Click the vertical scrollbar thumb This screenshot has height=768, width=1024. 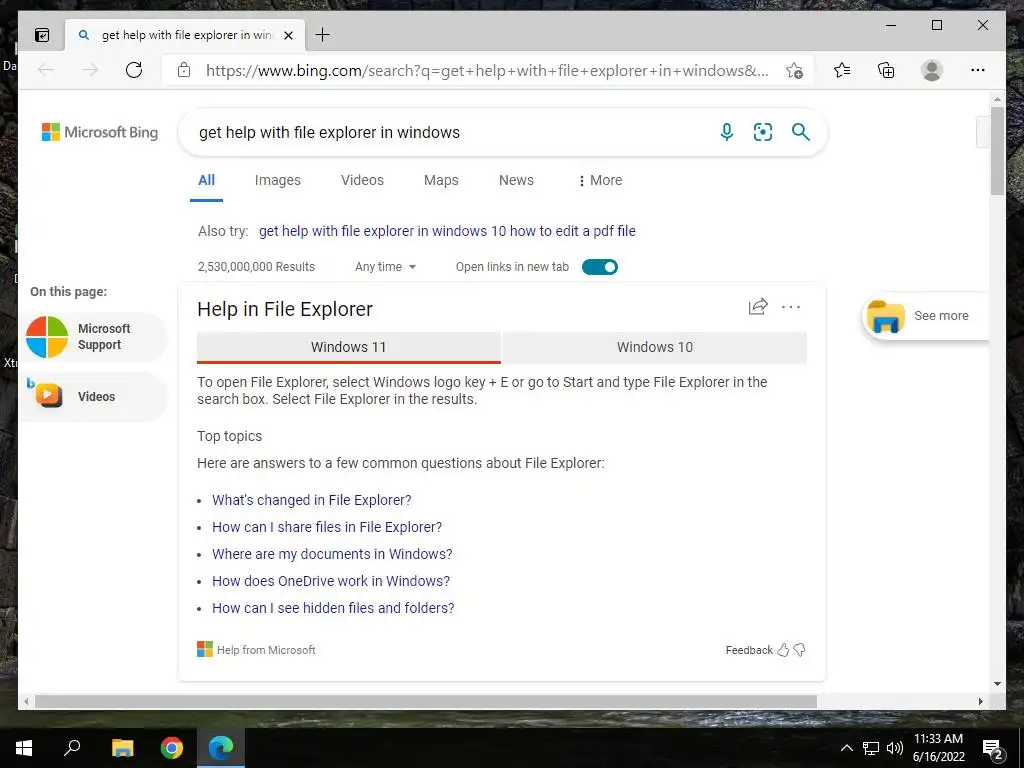click(997, 150)
